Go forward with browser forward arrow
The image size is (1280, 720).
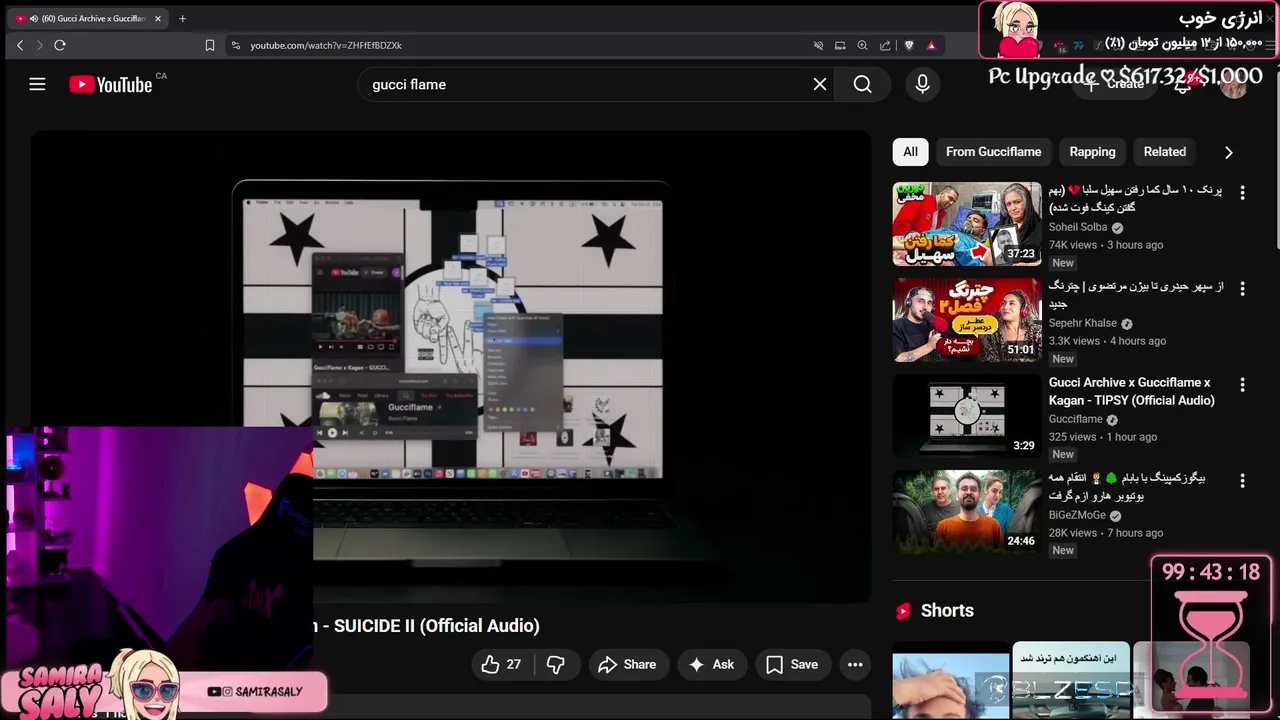[40, 45]
